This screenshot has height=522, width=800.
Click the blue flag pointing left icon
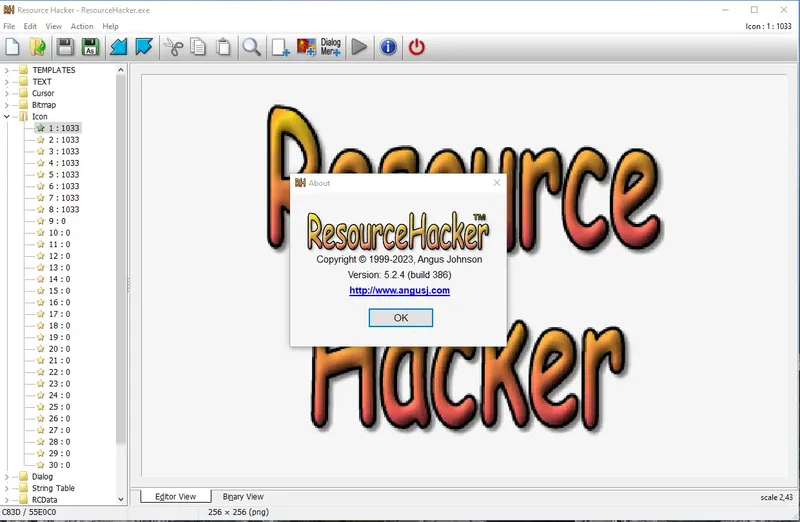tap(118, 47)
